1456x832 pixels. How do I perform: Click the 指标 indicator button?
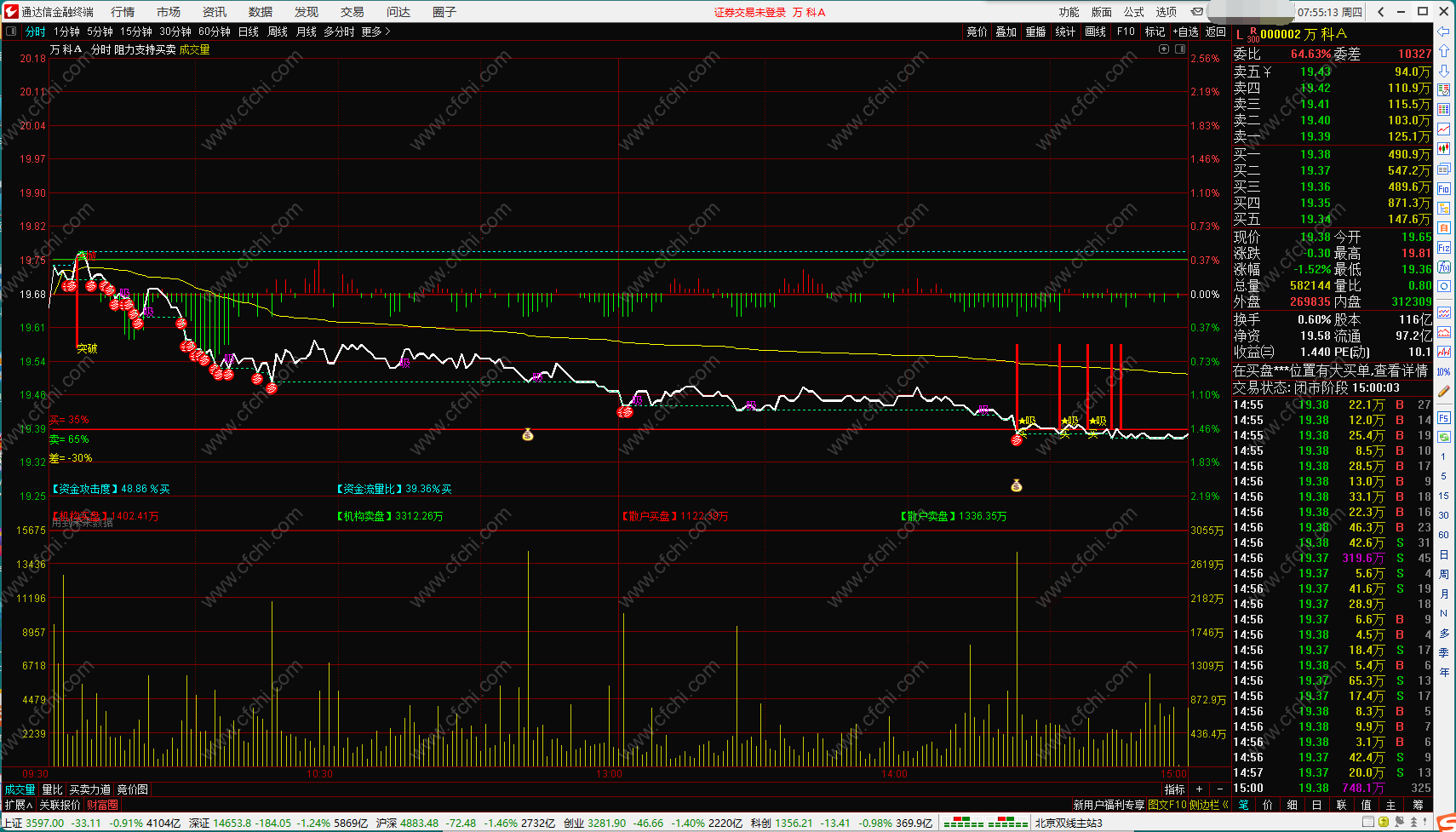[x=1175, y=789]
